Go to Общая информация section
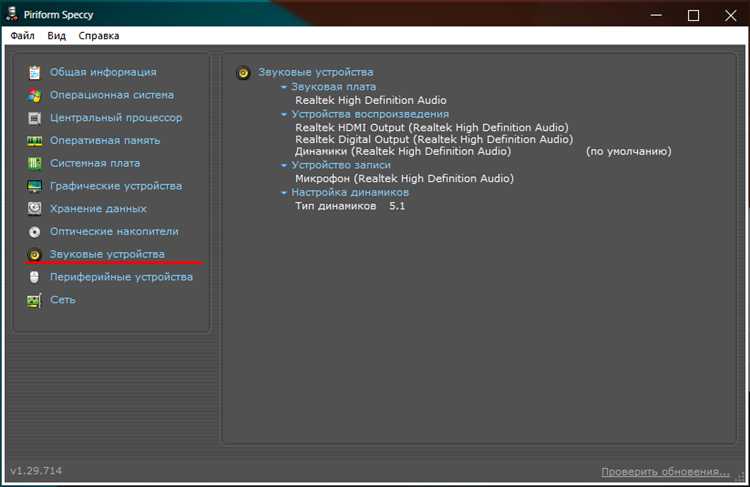The image size is (750, 487). point(103,72)
